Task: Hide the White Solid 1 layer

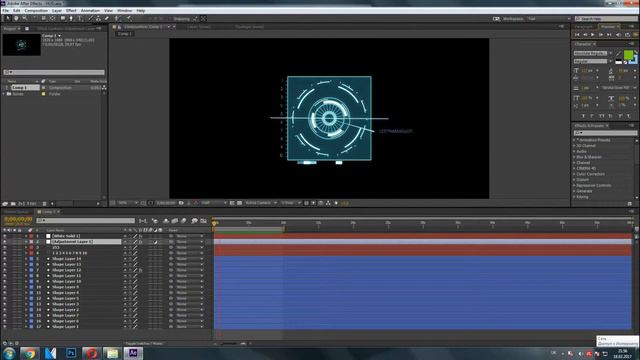Action: (4, 236)
